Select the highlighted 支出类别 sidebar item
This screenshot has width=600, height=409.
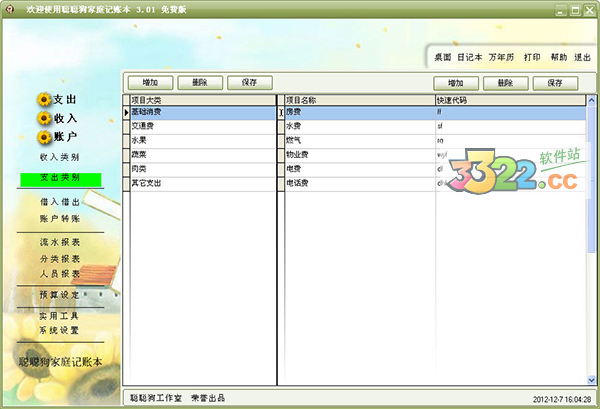click(x=60, y=179)
